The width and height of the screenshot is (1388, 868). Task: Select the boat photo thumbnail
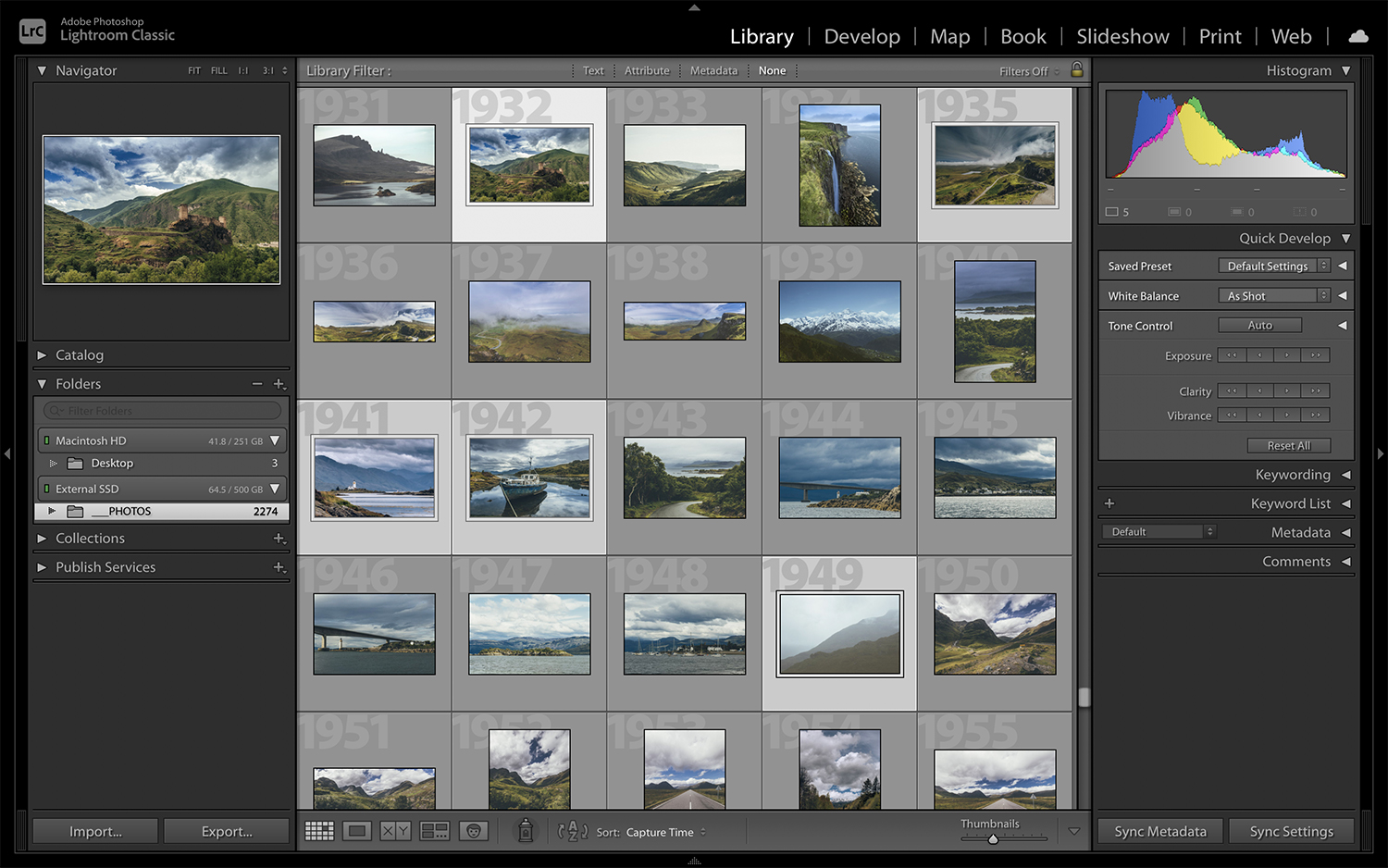pos(528,477)
